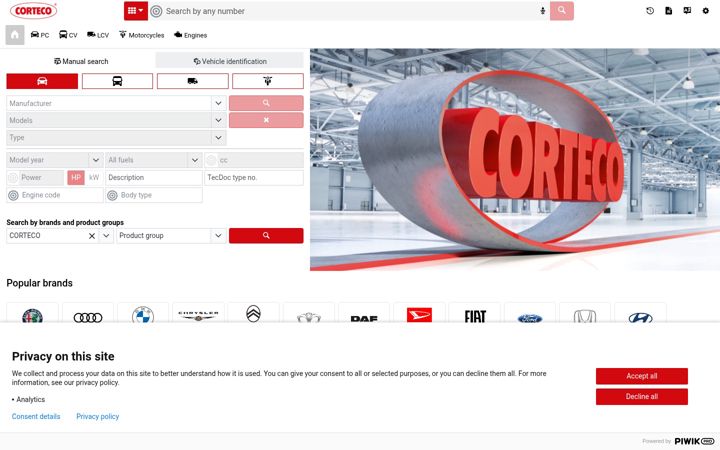The image size is (720, 450).
Task: Click the Corteco hero banner image
Action: click(515, 160)
